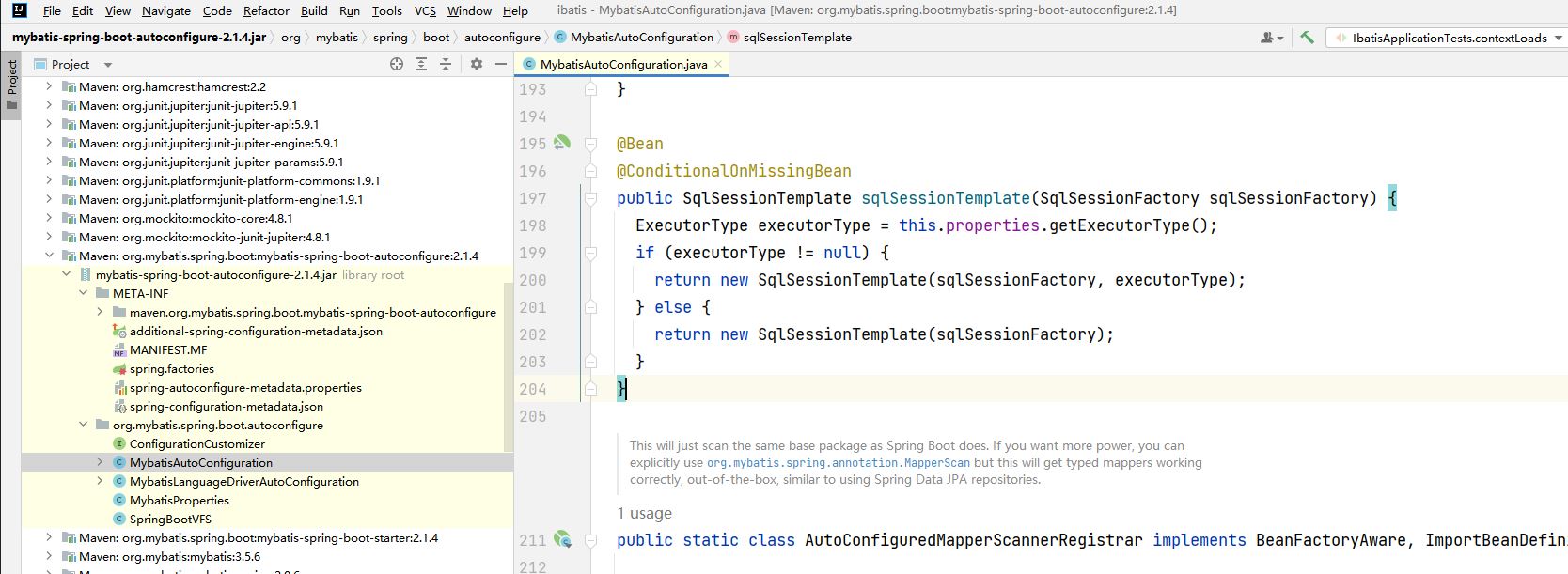This screenshot has width=1568, height=574.
Task: Expand maven.org.mybatis.spring.boot folder node
Action: [x=100, y=312]
